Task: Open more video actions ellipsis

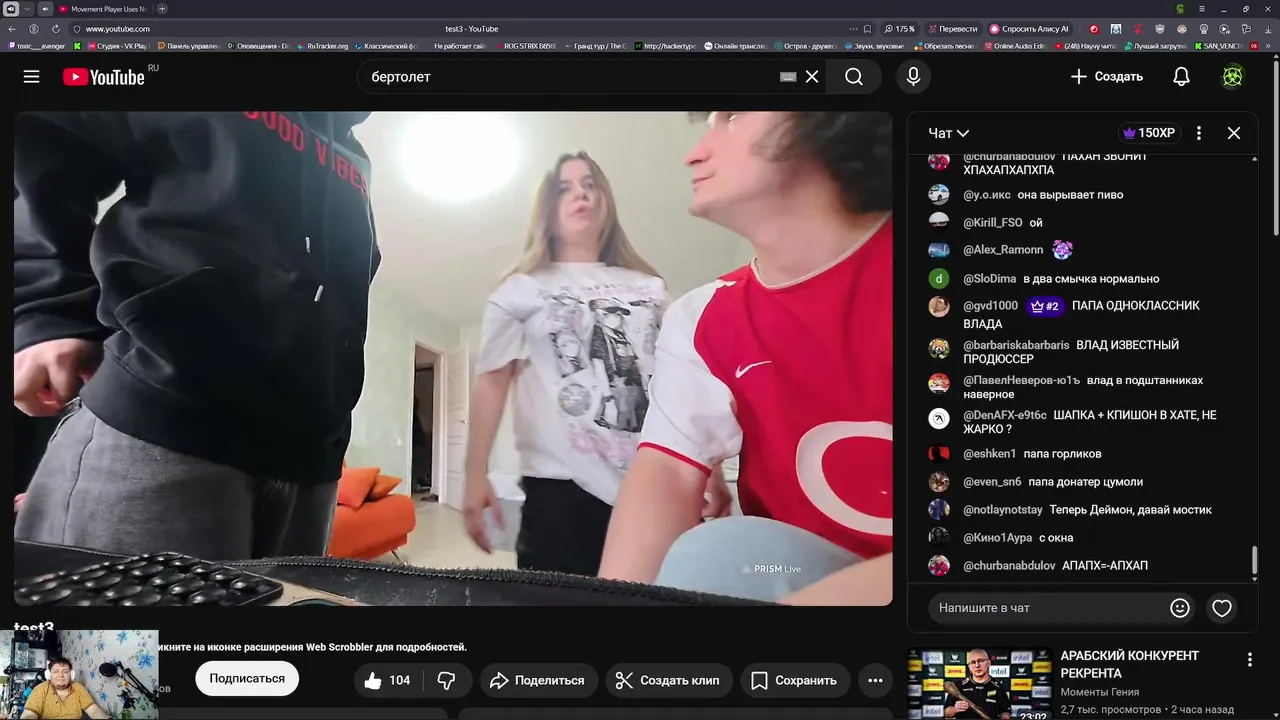Action: (875, 680)
